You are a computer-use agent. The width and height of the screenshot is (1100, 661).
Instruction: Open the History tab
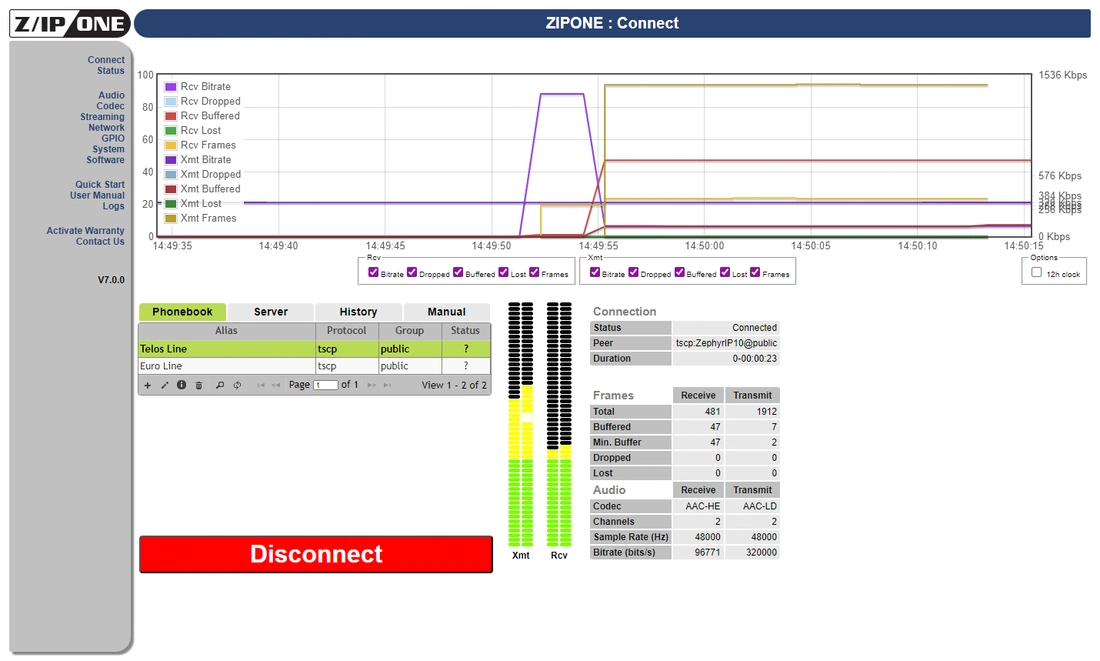pyautogui.click(x=358, y=312)
